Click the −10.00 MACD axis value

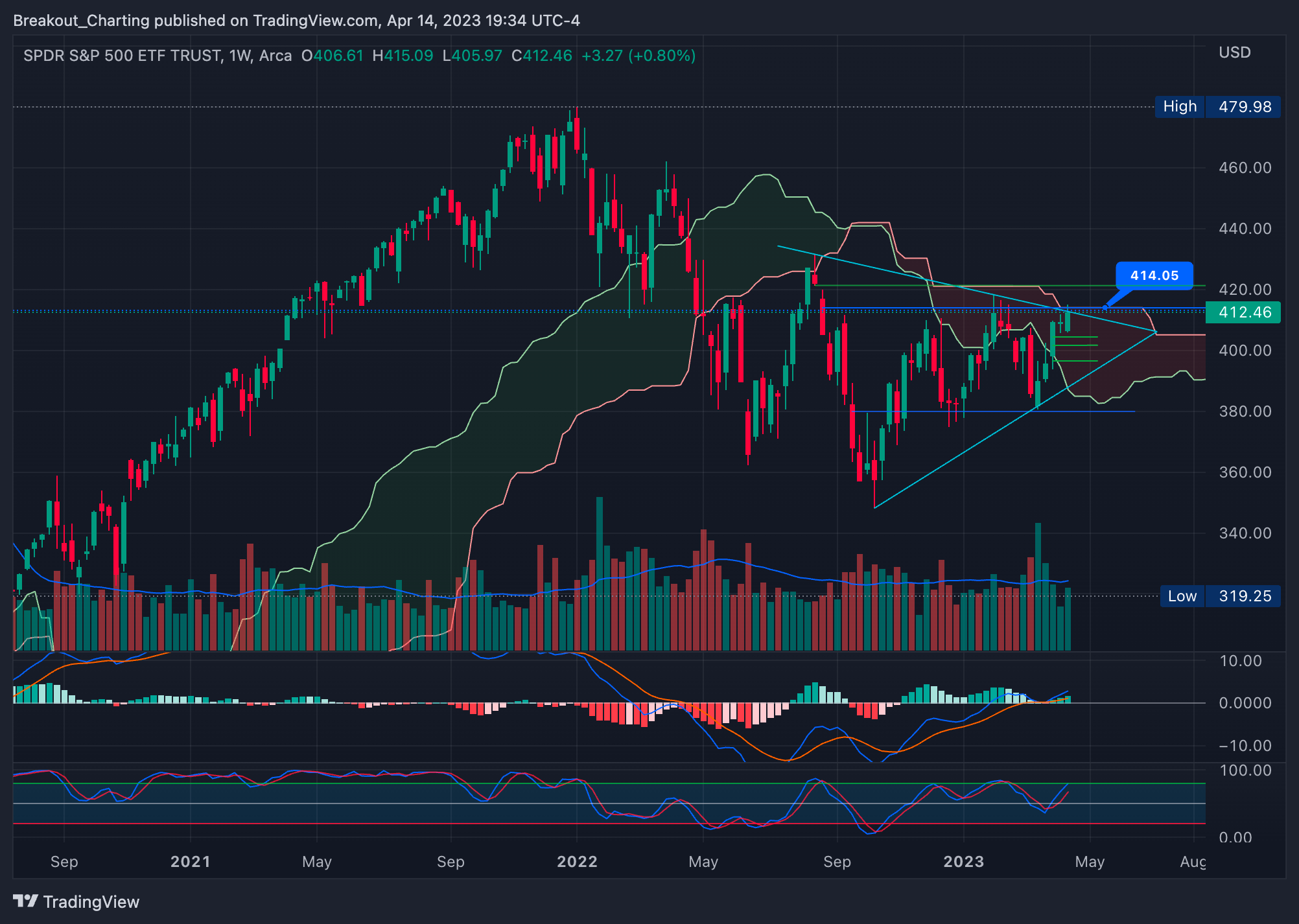[x=1245, y=746]
